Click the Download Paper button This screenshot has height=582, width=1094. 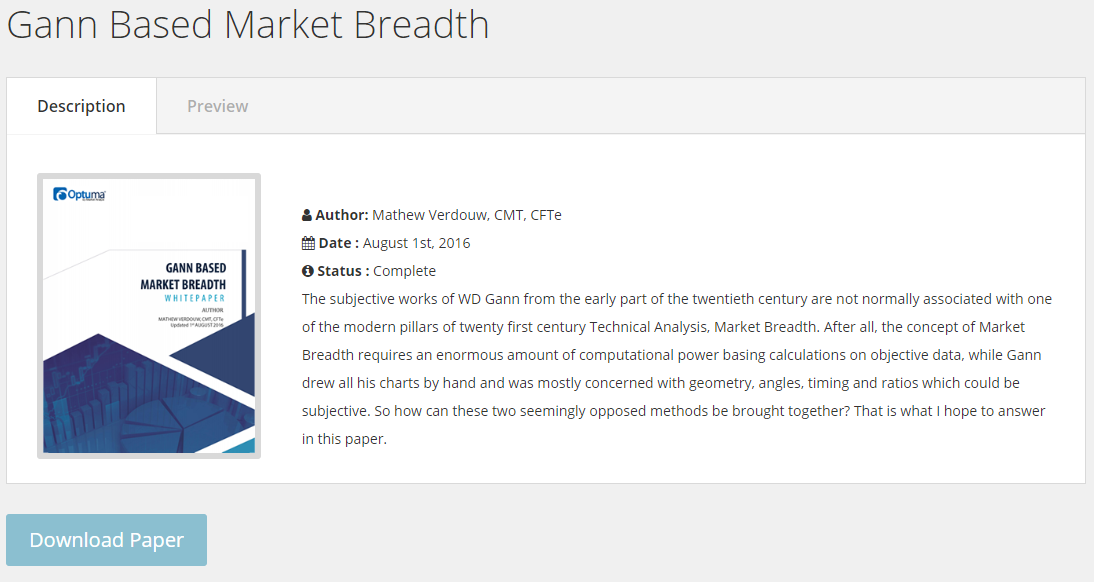click(x=106, y=539)
